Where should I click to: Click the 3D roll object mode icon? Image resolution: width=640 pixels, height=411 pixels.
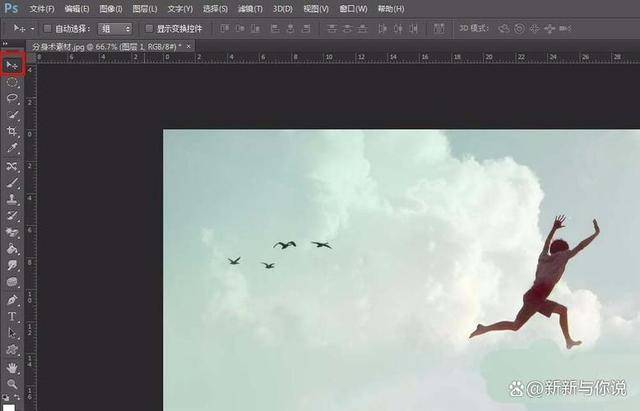pos(519,29)
